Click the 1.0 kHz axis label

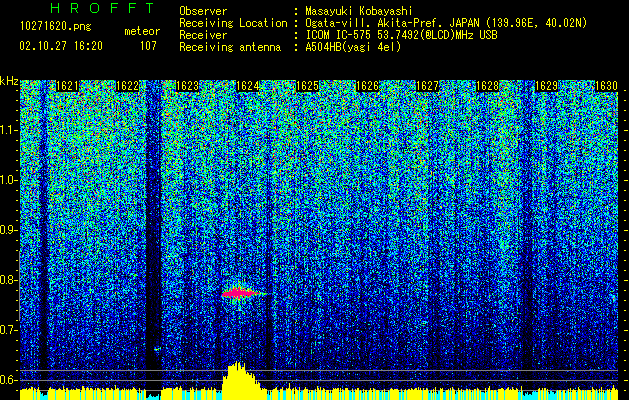(x=9, y=180)
